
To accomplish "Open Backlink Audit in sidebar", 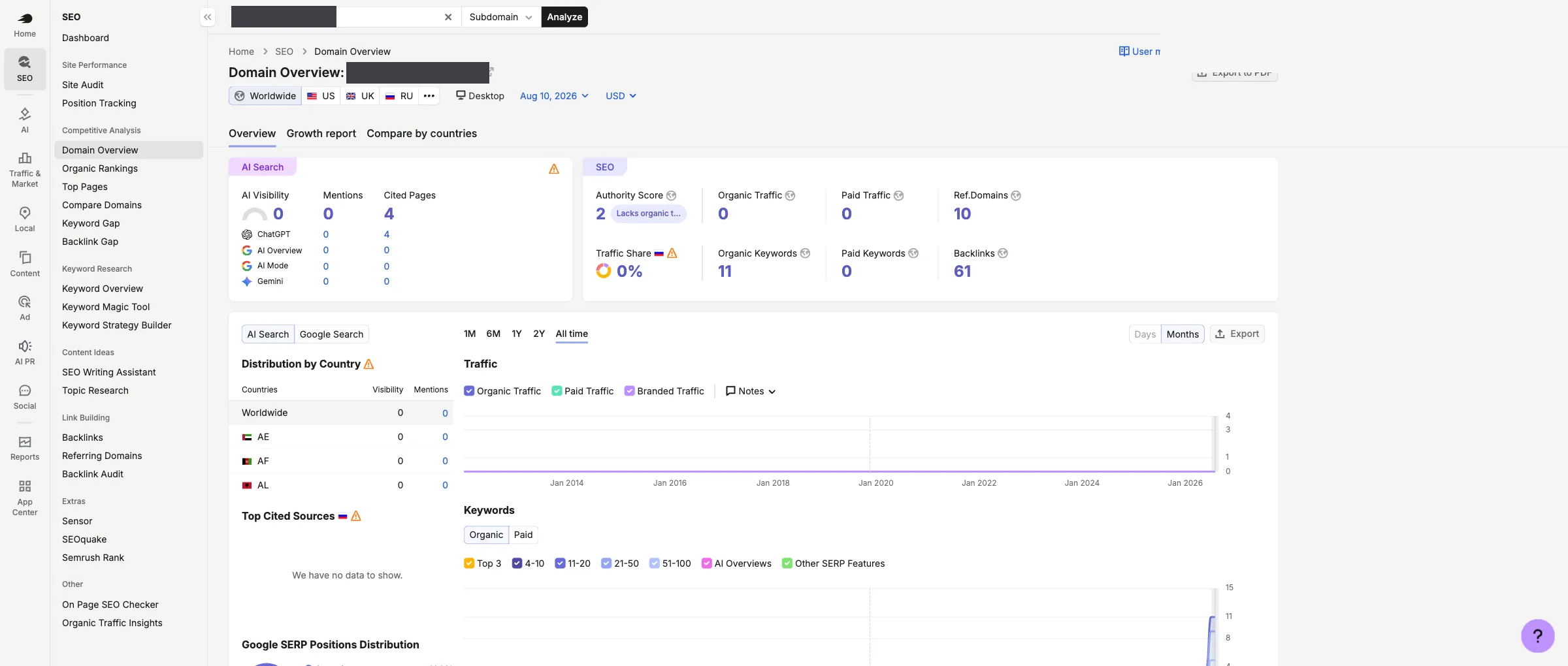I will point(93,474).
